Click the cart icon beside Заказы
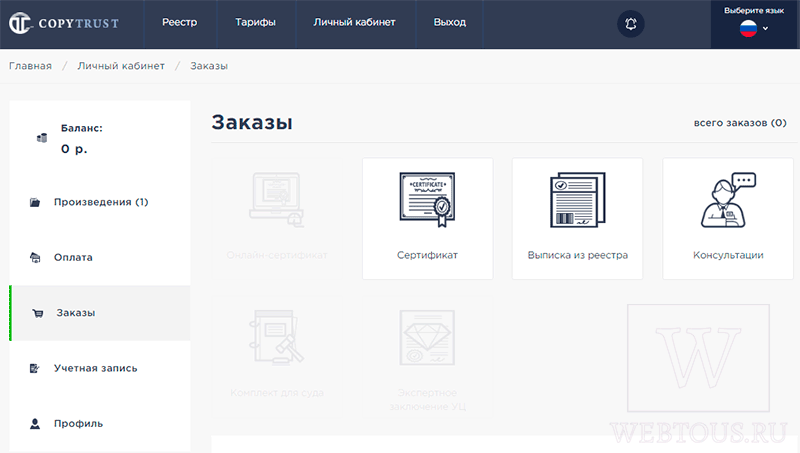Image resolution: width=800 pixels, height=453 pixels. (x=38, y=313)
